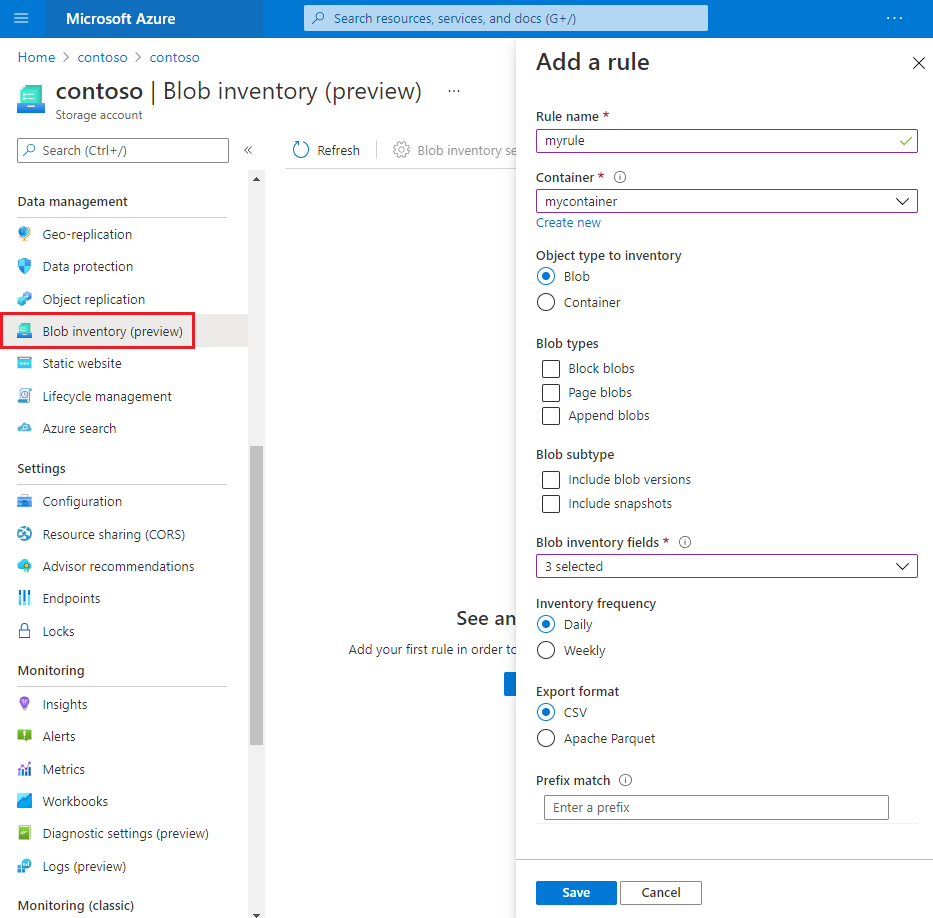This screenshot has width=933, height=918.
Task: Select Weekly inventory frequency
Action: pos(546,649)
